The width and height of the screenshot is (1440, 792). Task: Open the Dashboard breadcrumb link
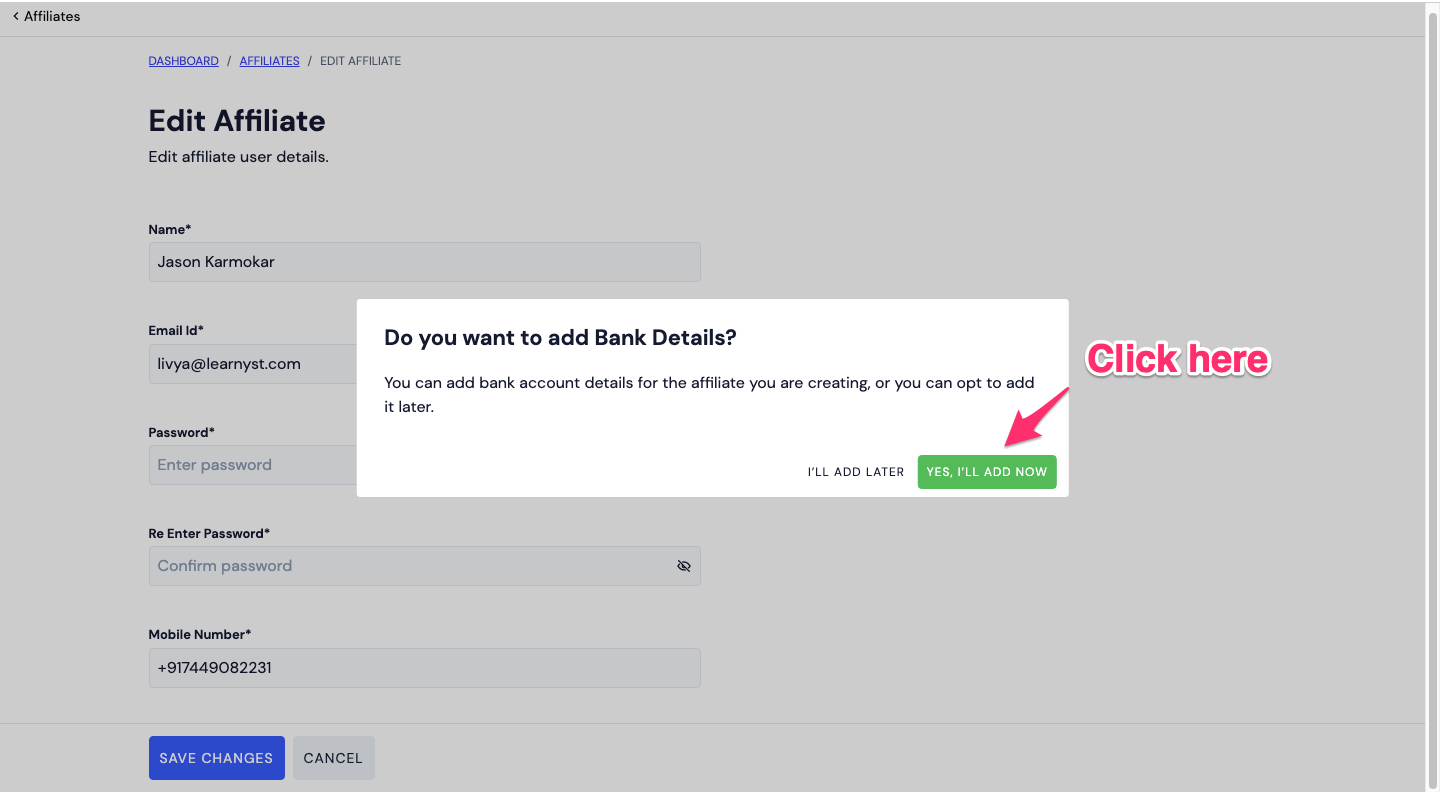(183, 61)
